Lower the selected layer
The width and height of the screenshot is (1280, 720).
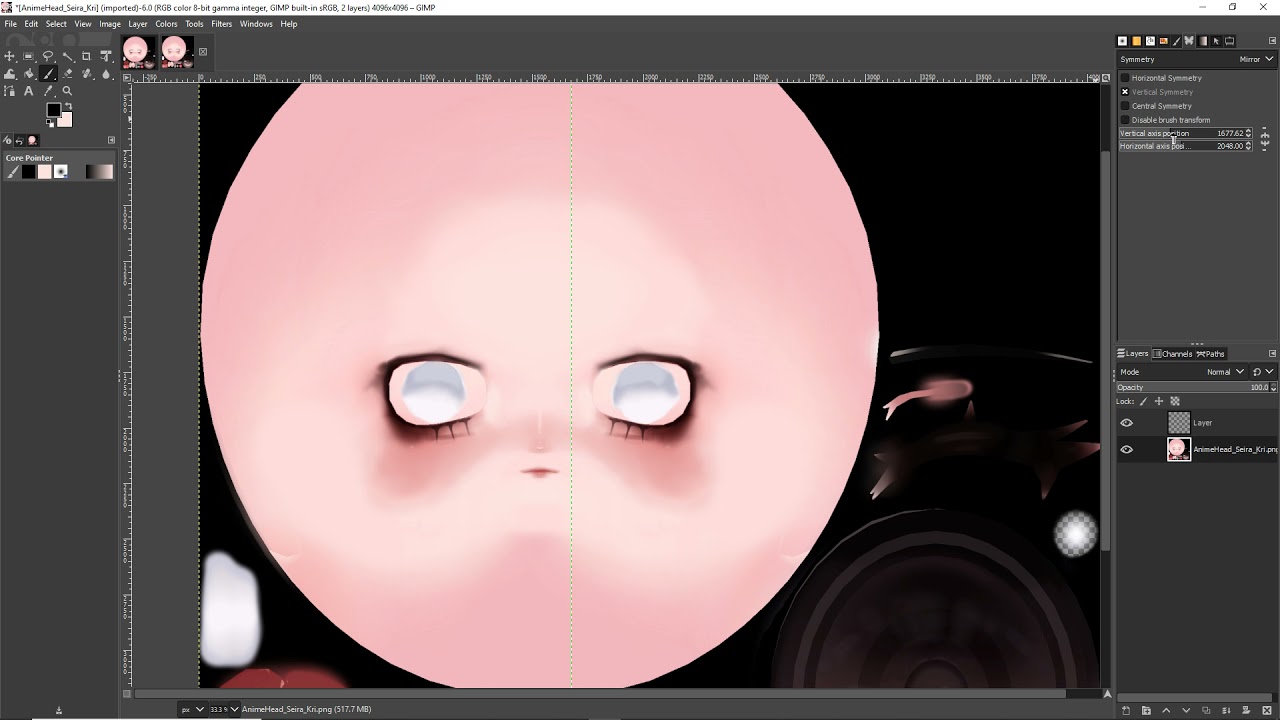(x=1186, y=710)
